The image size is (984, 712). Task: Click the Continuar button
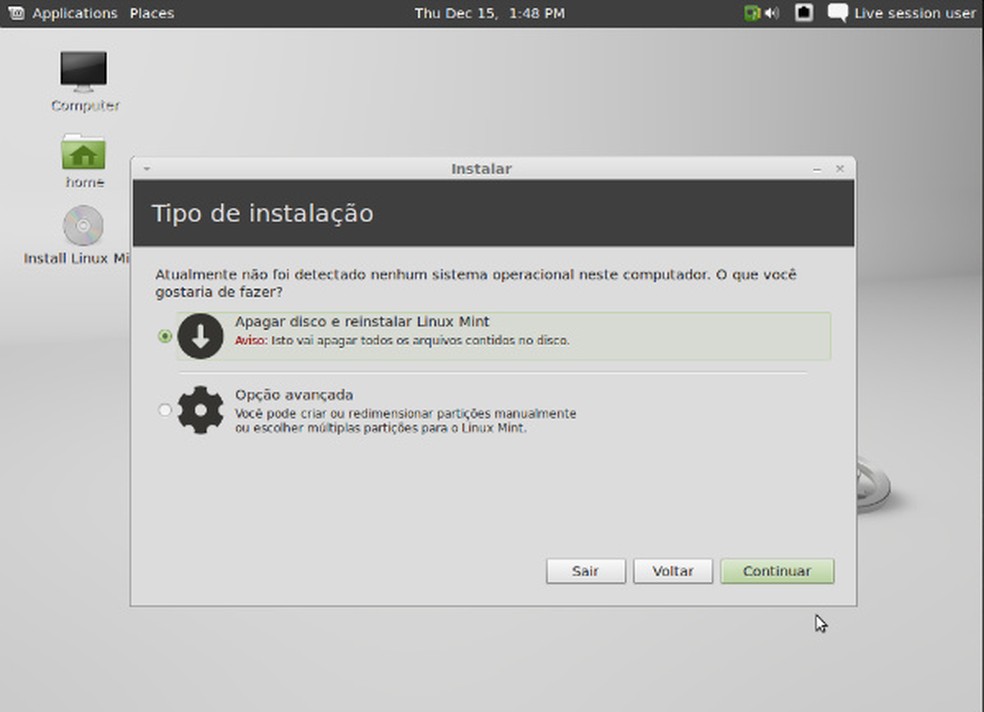pyautogui.click(x=777, y=571)
